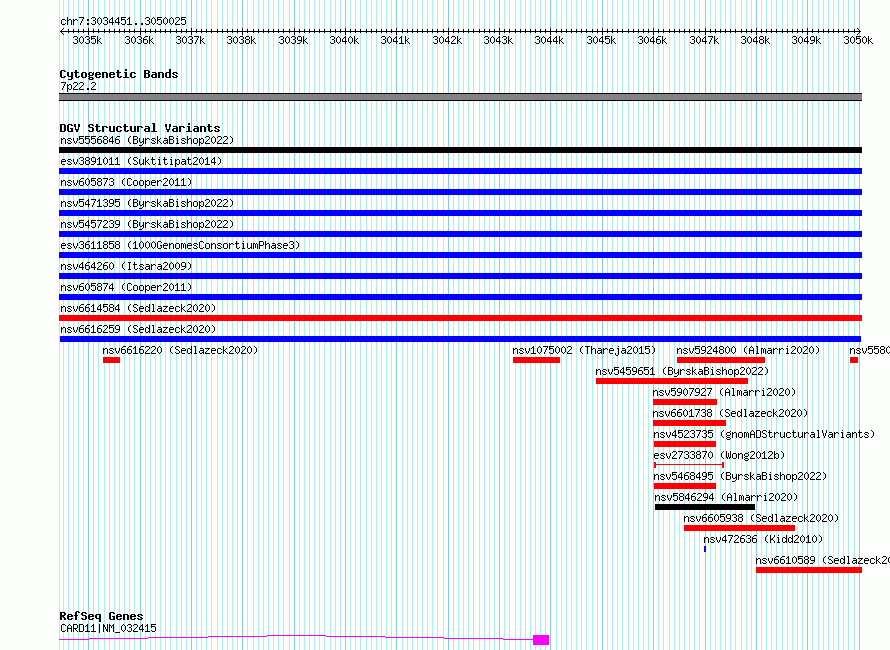
Task: Open the nsv6610589 Sedlazeck label
Action: (x=822, y=560)
